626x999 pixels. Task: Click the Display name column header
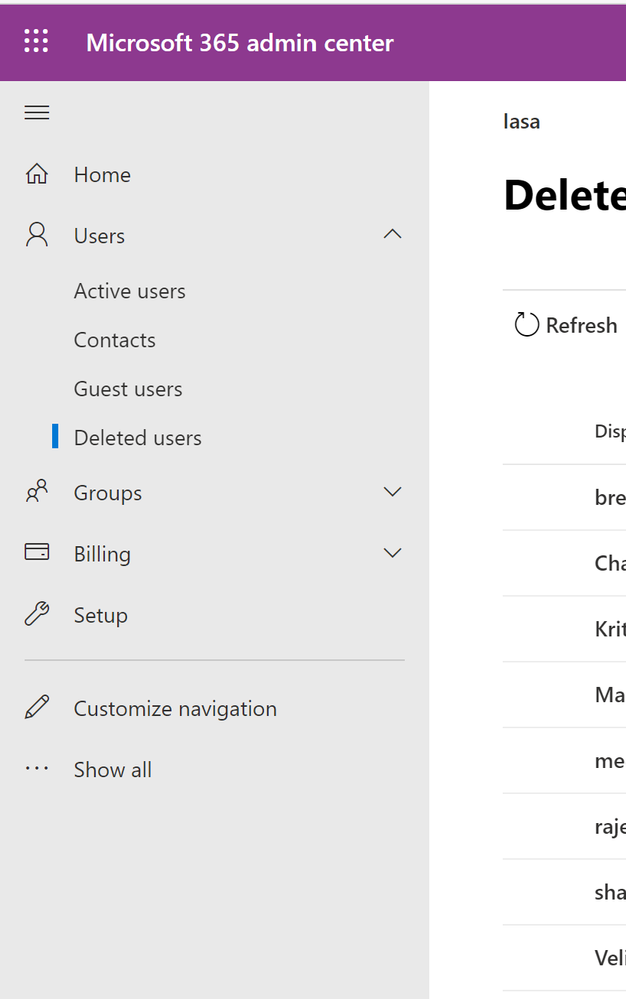[608, 431]
